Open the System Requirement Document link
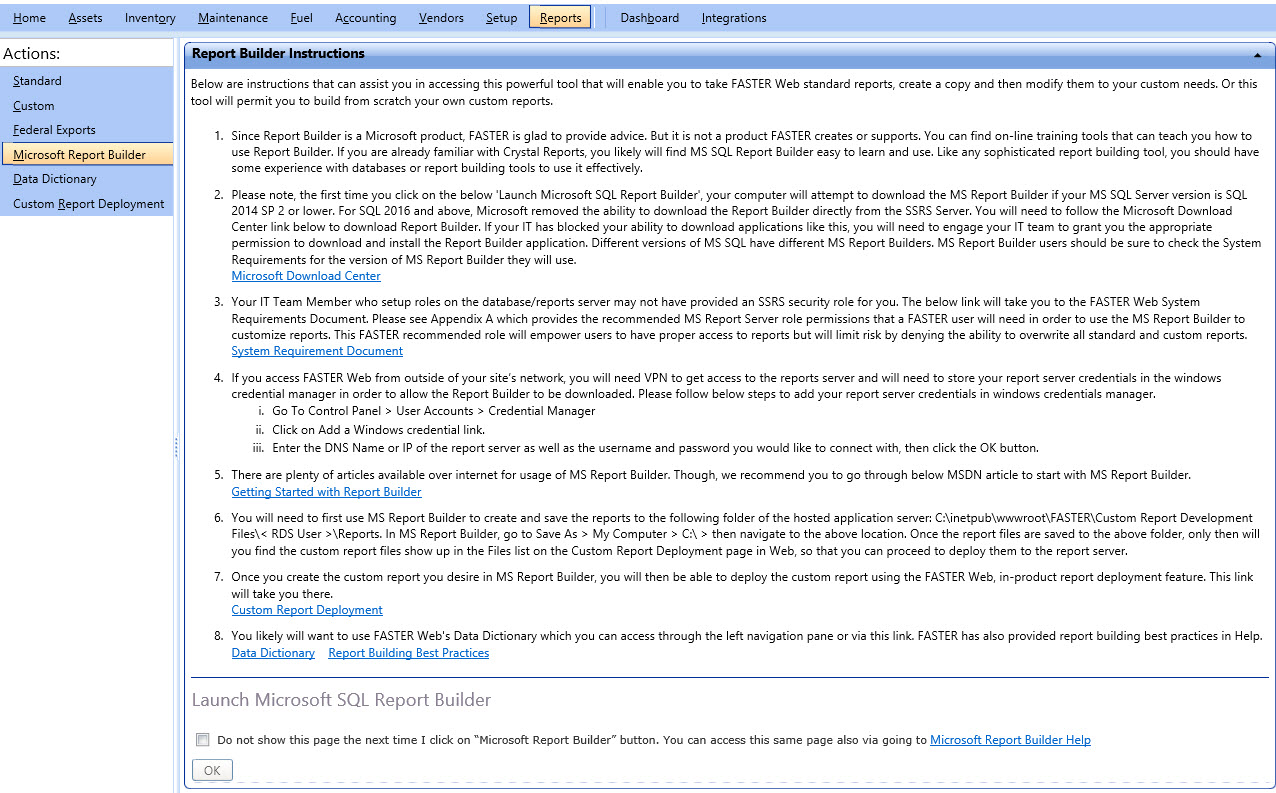Viewport: 1276px width, 793px height. tap(317, 351)
